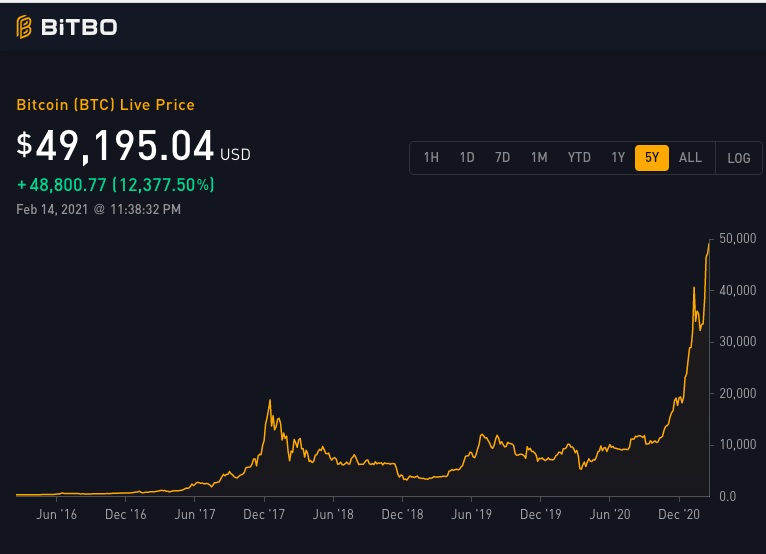This screenshot has width=766, height=554.
Task: Click the +48,800.77 (12,377.50%) change text
Action: click(115, 185)
